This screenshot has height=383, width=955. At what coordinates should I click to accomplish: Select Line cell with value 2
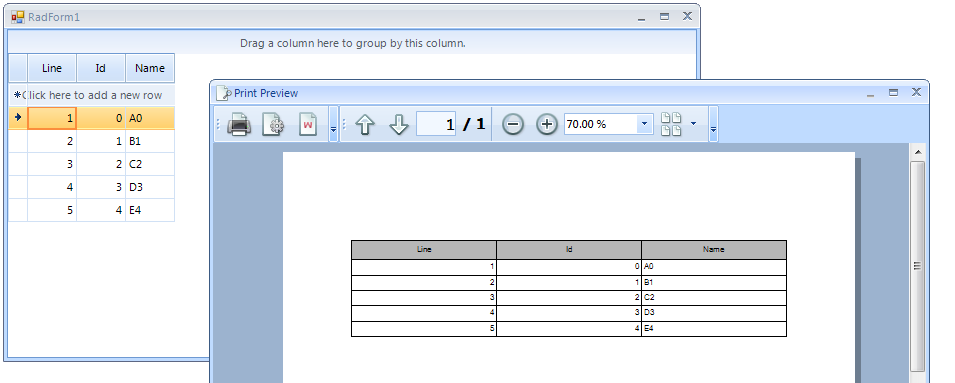pos(52,141)
